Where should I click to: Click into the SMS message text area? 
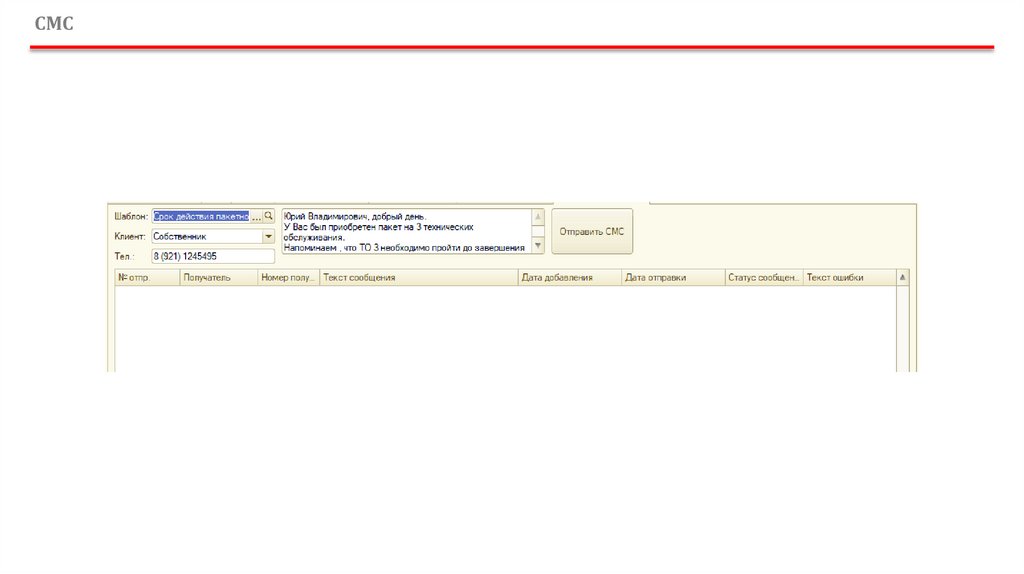[407, 232]
